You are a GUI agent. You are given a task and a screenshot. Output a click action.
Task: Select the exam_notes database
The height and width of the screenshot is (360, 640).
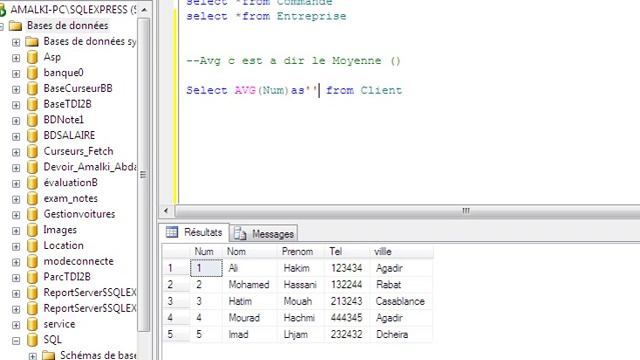click(x=71, y=198)
